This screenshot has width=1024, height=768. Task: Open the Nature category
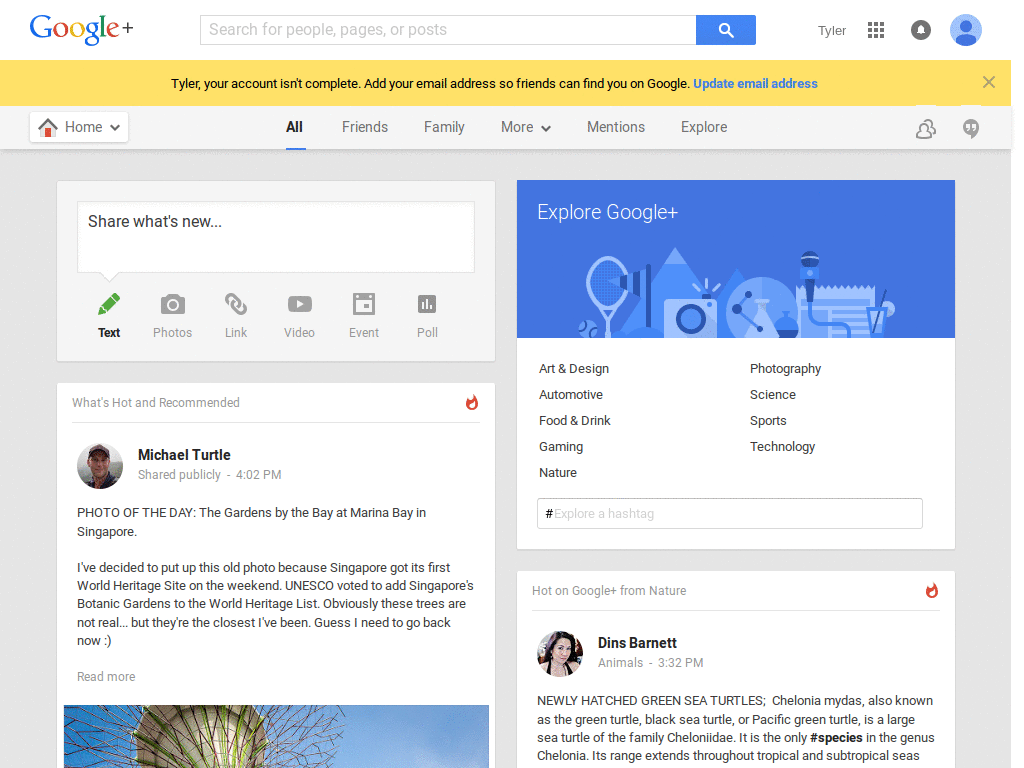pos(558,473)
